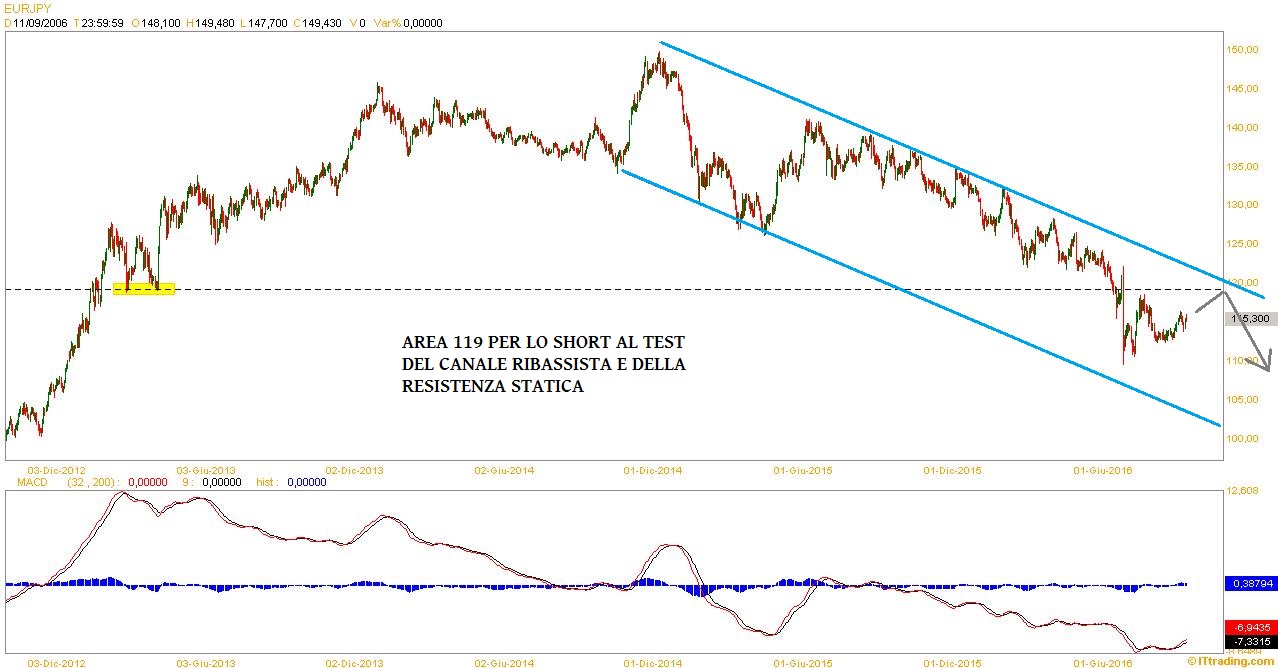Click the blue histogram value 0,38794
This screenshot has width=1278, height=668.
click(x=1250, y=582)
